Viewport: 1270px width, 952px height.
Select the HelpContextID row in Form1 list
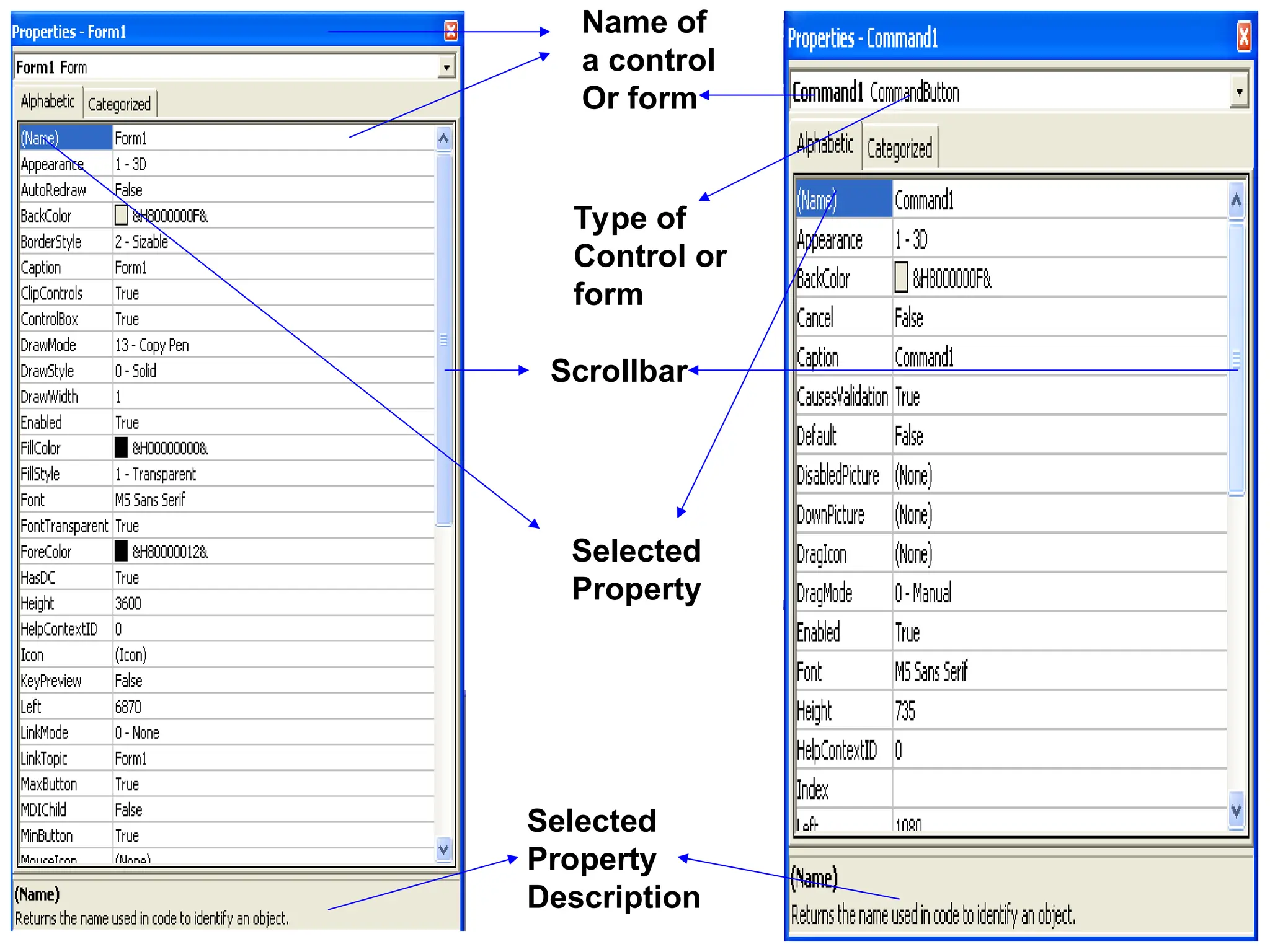(x=227, y=629)
